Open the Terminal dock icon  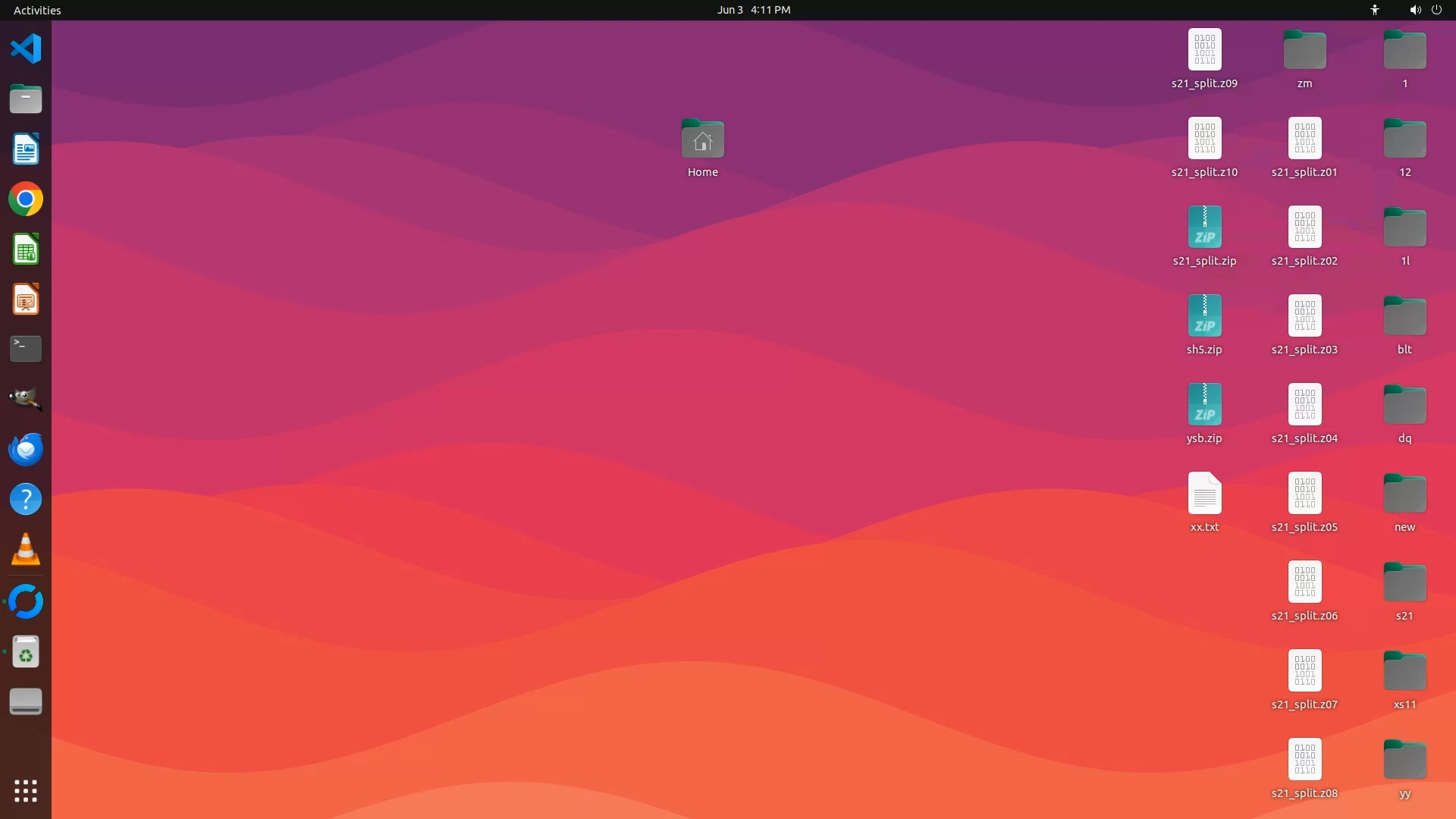pos(26,349)
